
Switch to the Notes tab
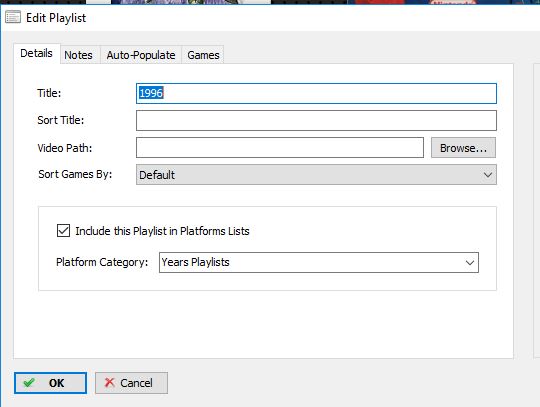pos(79,55)
